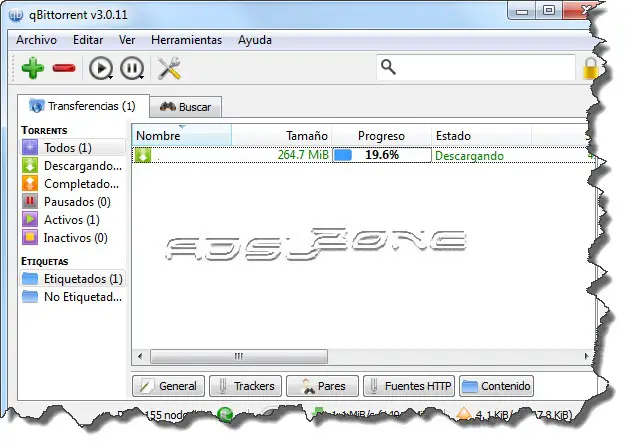The width and height of the screenshot is (632, 447).
Task: Open the Archivo menu
Action: 36,40
